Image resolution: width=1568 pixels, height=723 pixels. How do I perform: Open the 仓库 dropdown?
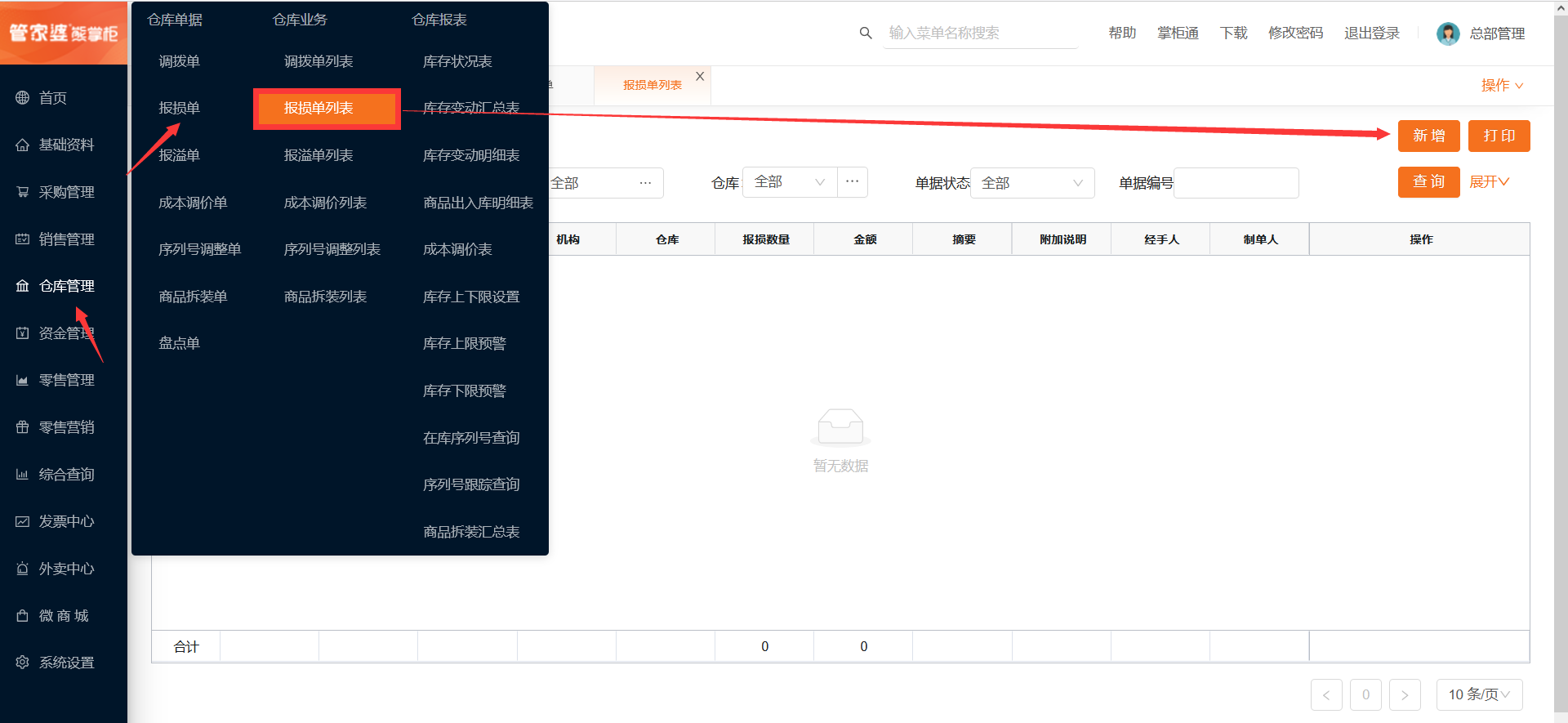click(x=790, y=182)
